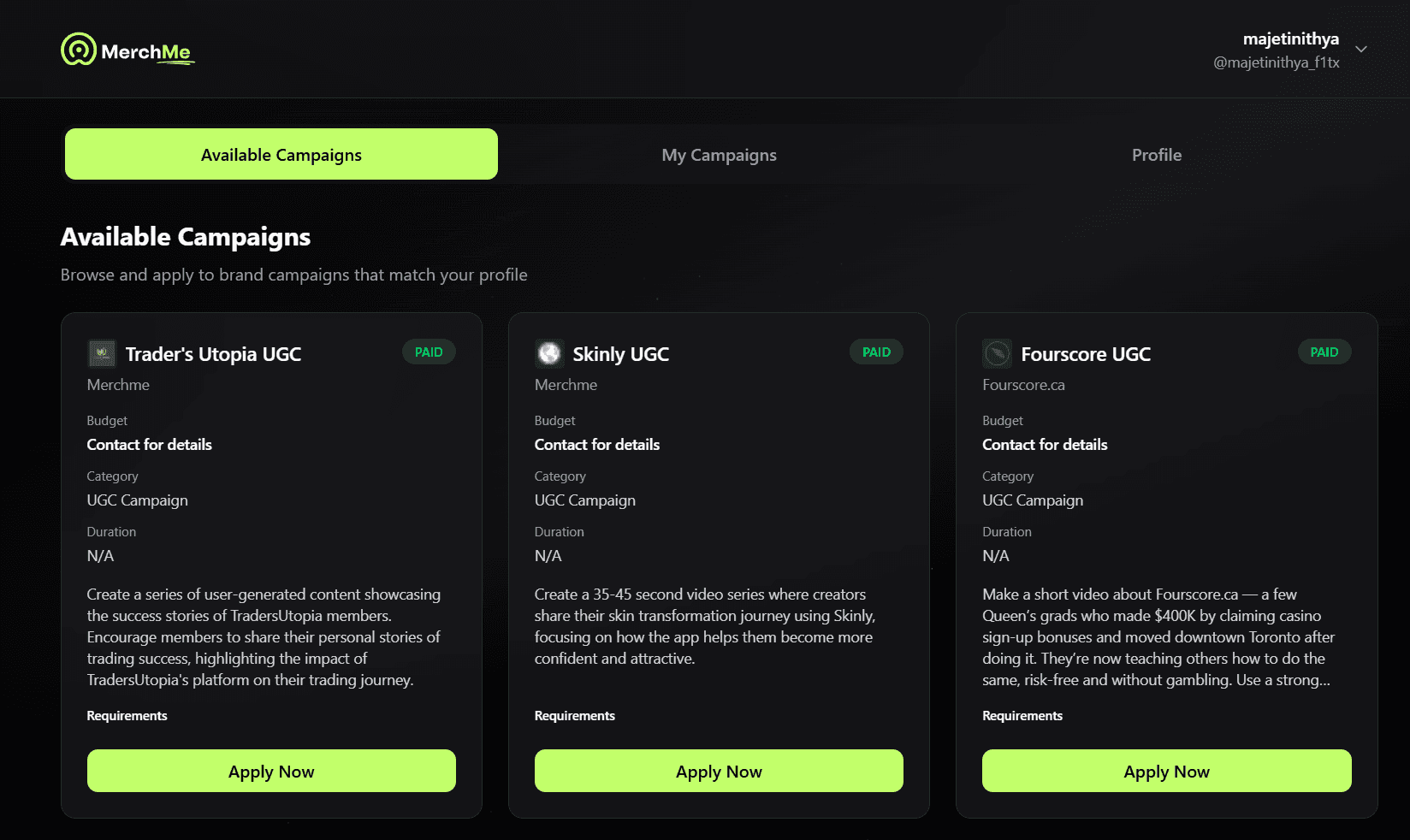1410x840 pixels.
Task: Apply Now for Fourscore UGC
Action: [x=1165, y=771]
